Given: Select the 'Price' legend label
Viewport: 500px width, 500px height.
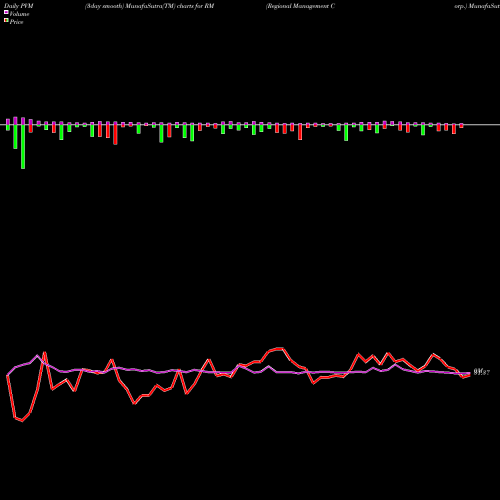Looking at the screenshot, I should (x=16, y=22).
